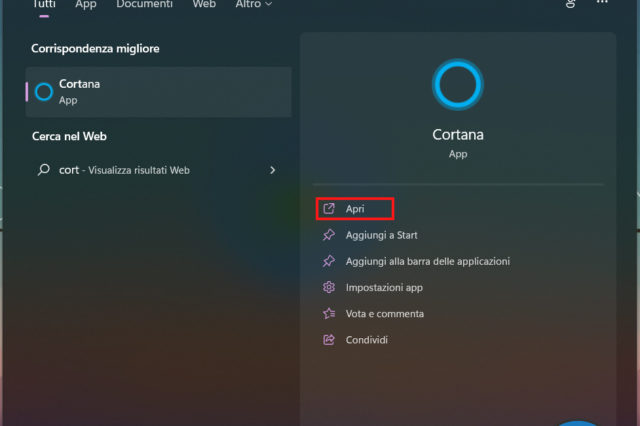
Task: Select the Aggiungi a Start text
Action: 381,235
